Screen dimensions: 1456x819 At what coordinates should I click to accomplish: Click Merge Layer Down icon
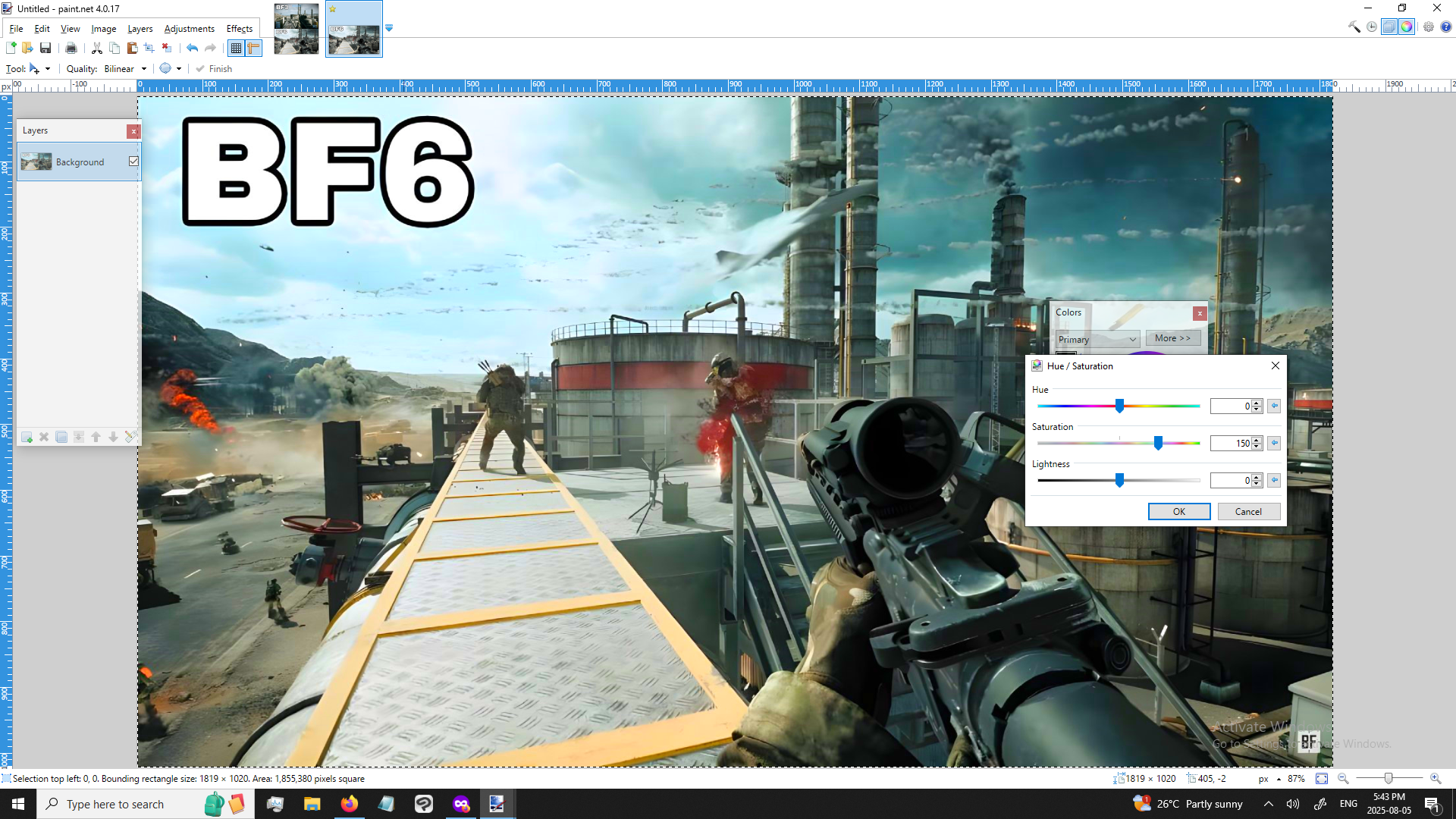point(79,437)
